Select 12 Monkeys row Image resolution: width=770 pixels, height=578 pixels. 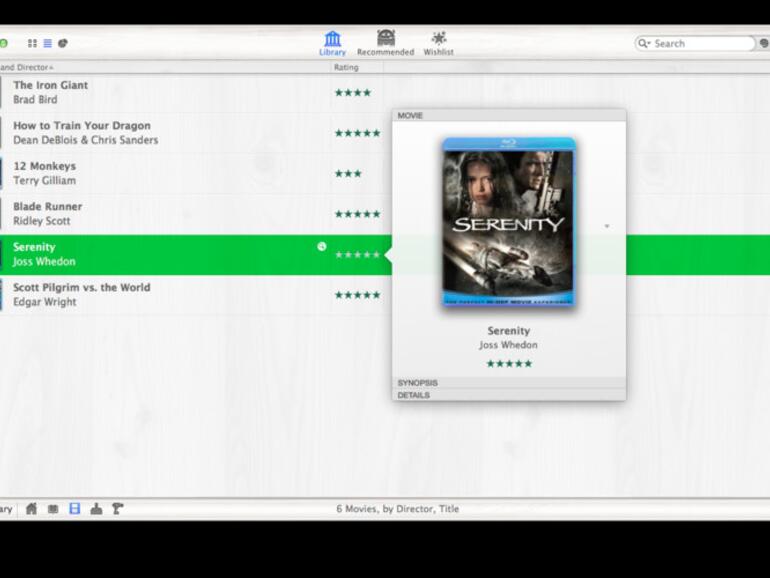192,173
